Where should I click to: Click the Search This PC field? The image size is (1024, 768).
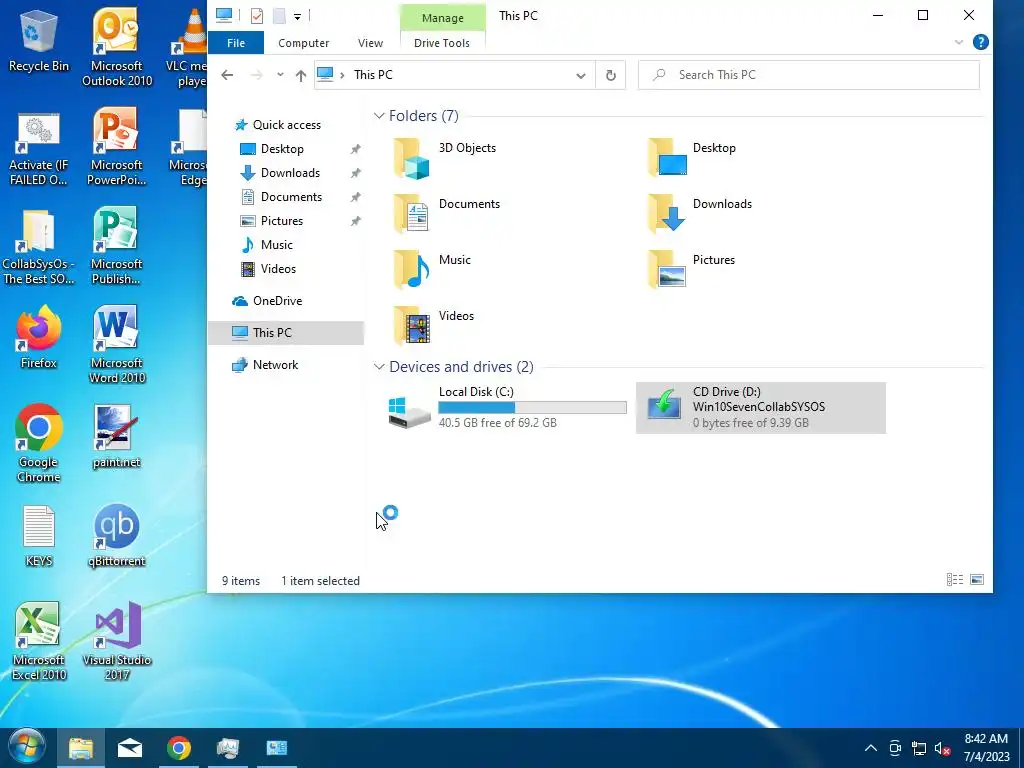[808, 75]
